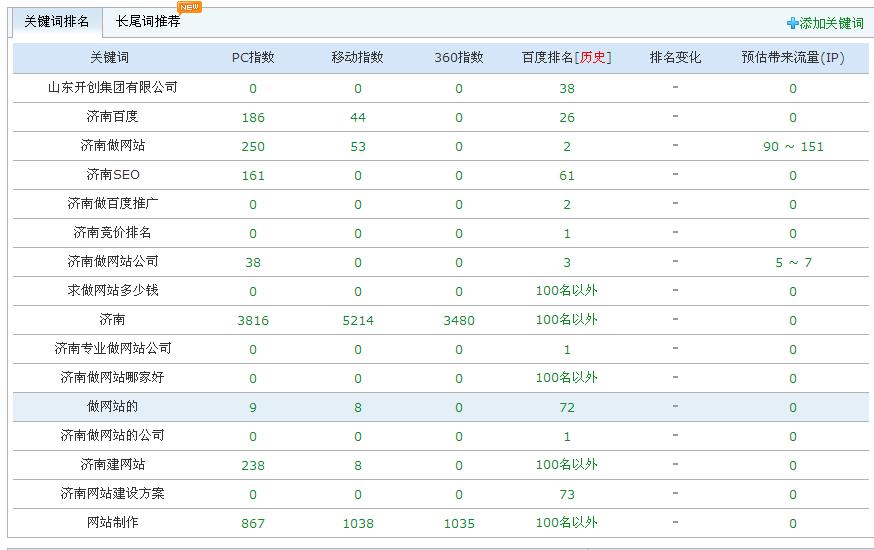
Task: Click Baidu rank 61 for 济南SEO
Action: pyautogui.click(x=567, y=176)
